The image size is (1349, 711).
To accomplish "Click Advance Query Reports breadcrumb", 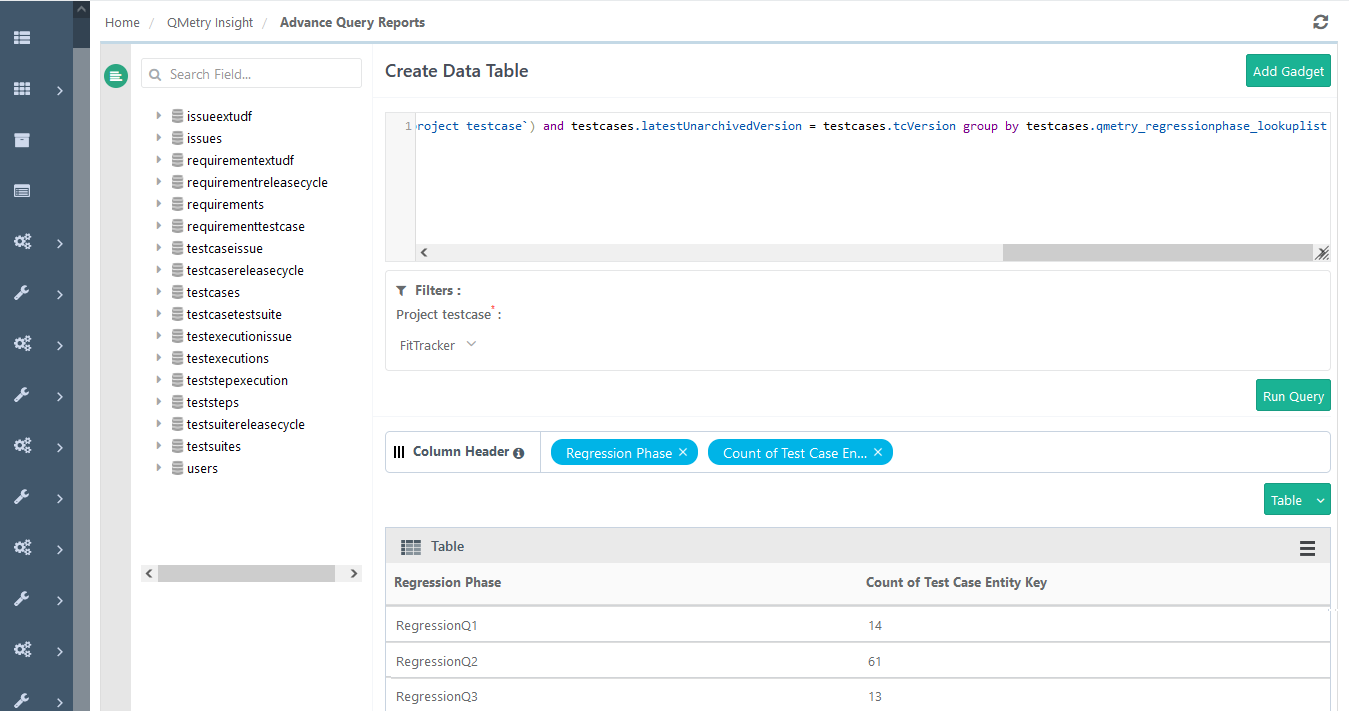I will click(352, 22).
